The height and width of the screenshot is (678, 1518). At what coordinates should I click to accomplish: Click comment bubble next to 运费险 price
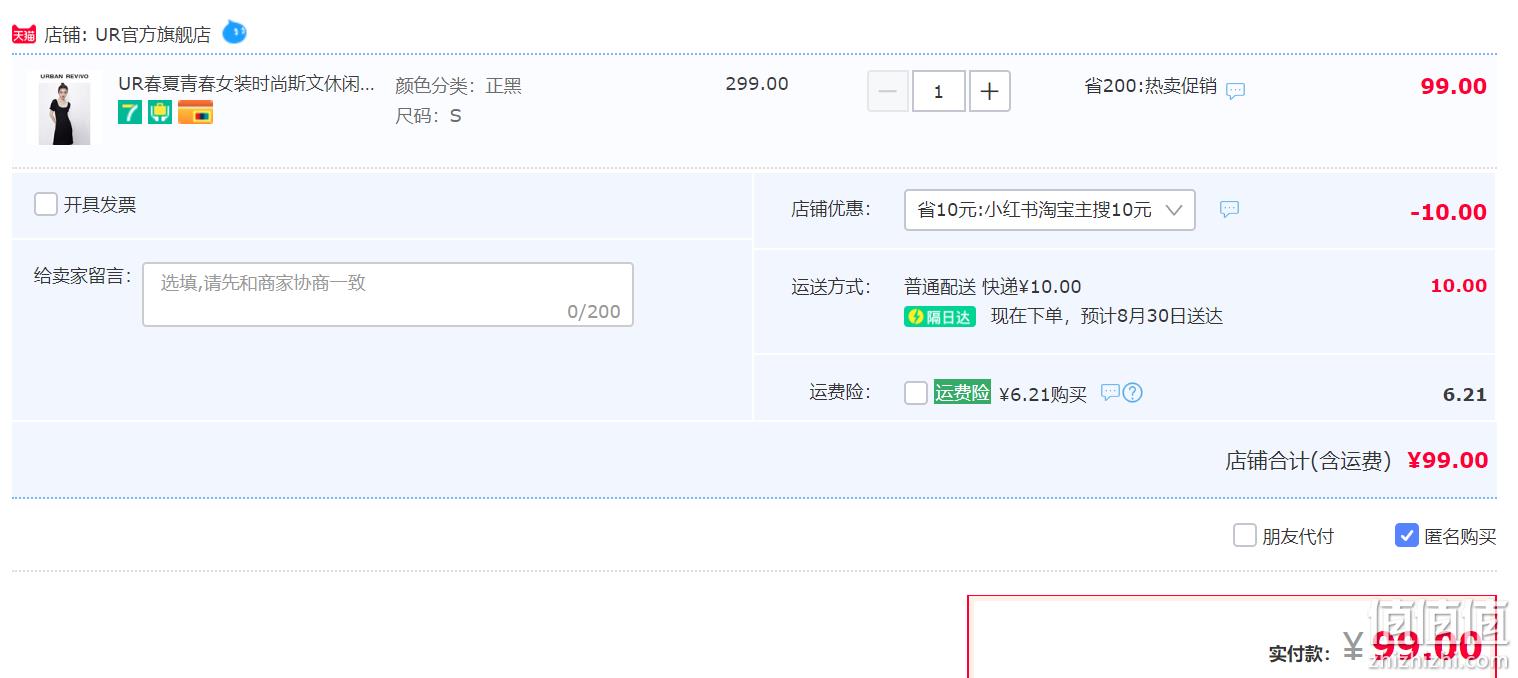click(x=1110, y=392)
